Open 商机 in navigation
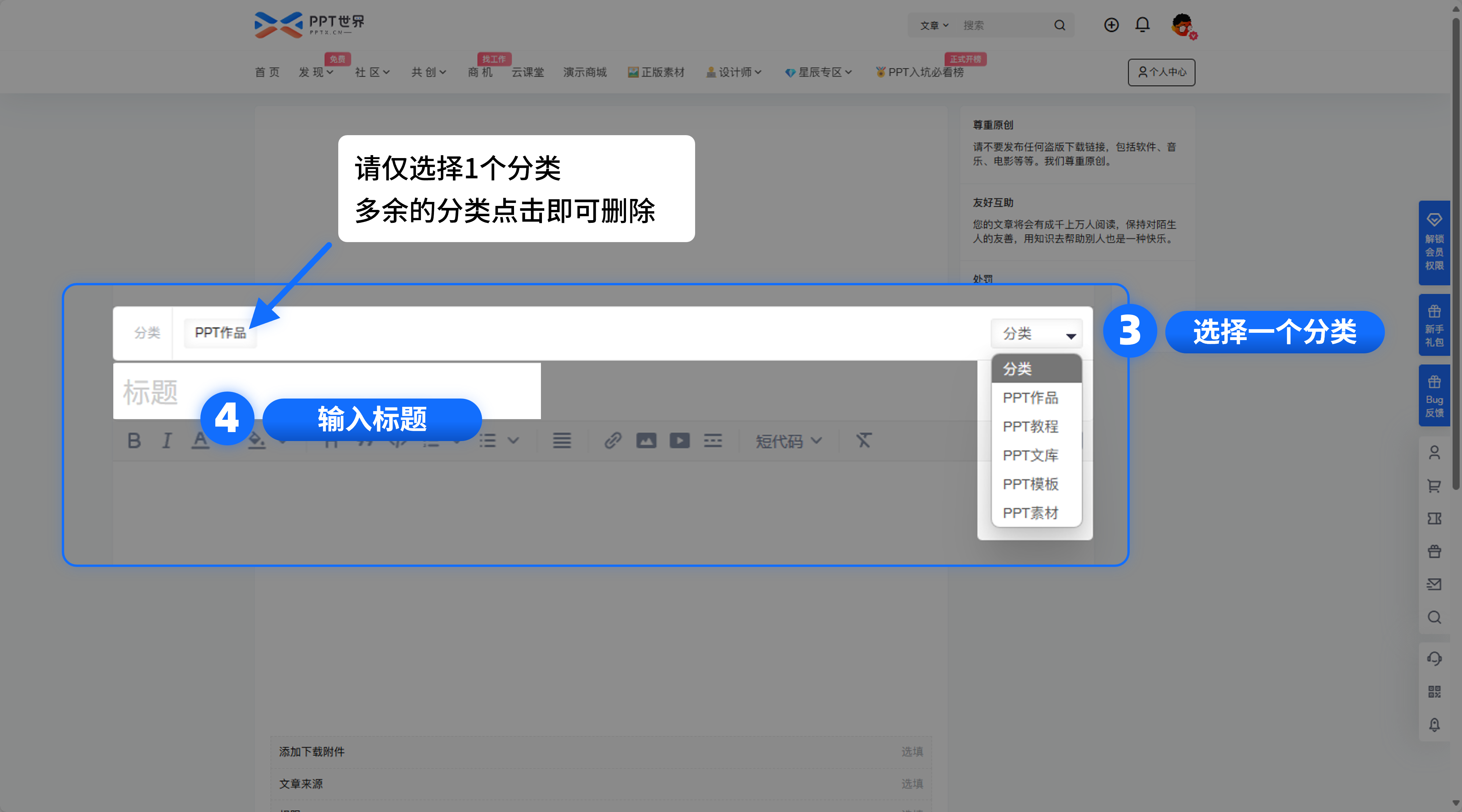Screen dimensions: 1462x812 [480, 72]
